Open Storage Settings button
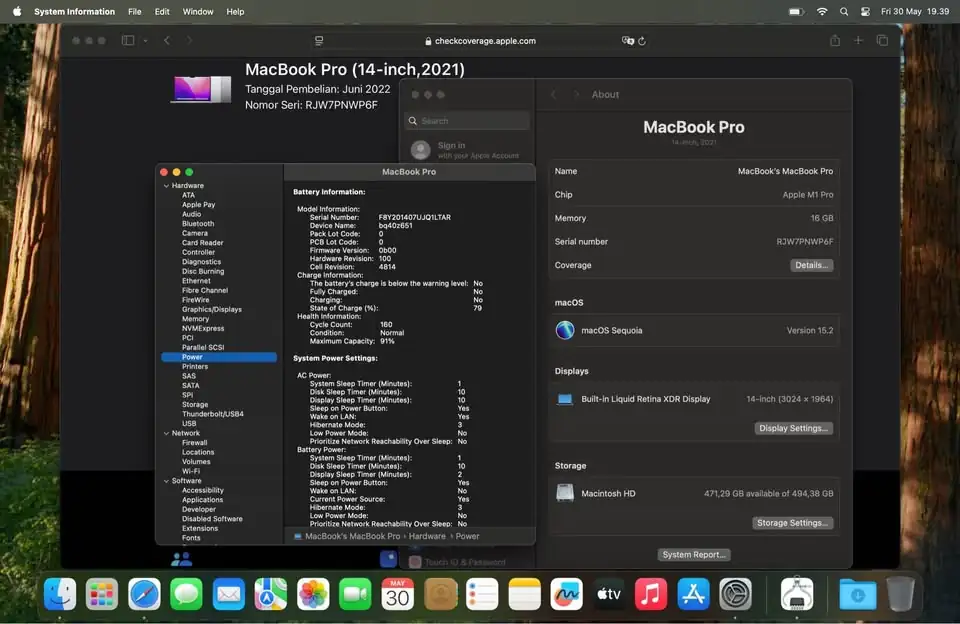960x624 pixels. (x=792, y=523)
